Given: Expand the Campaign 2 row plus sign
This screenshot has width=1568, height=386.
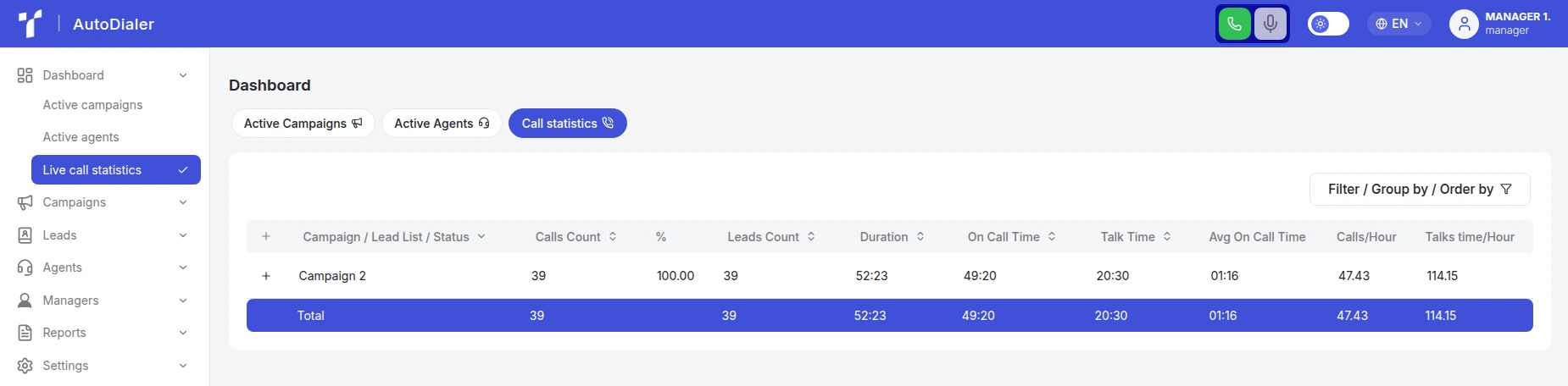Looking at the screenshot, I should click(266, 276).
